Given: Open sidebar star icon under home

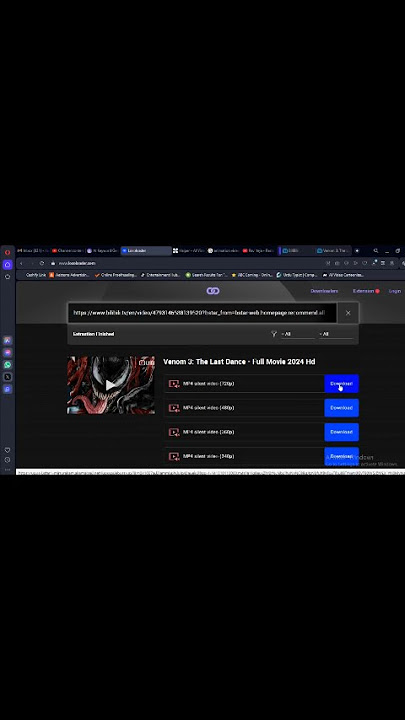Looking at the screenshot, I should (x=7, y=277).
